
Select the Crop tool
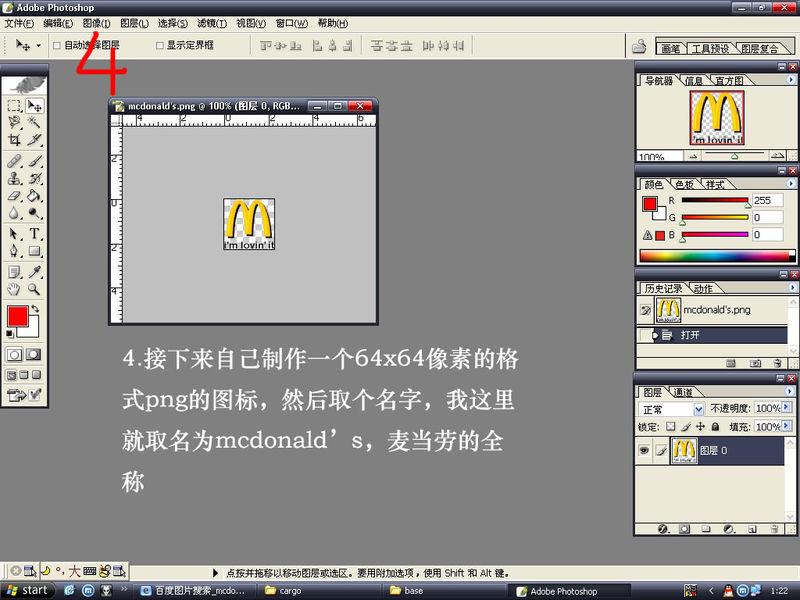pyautogui.click(x=14, y=140)
